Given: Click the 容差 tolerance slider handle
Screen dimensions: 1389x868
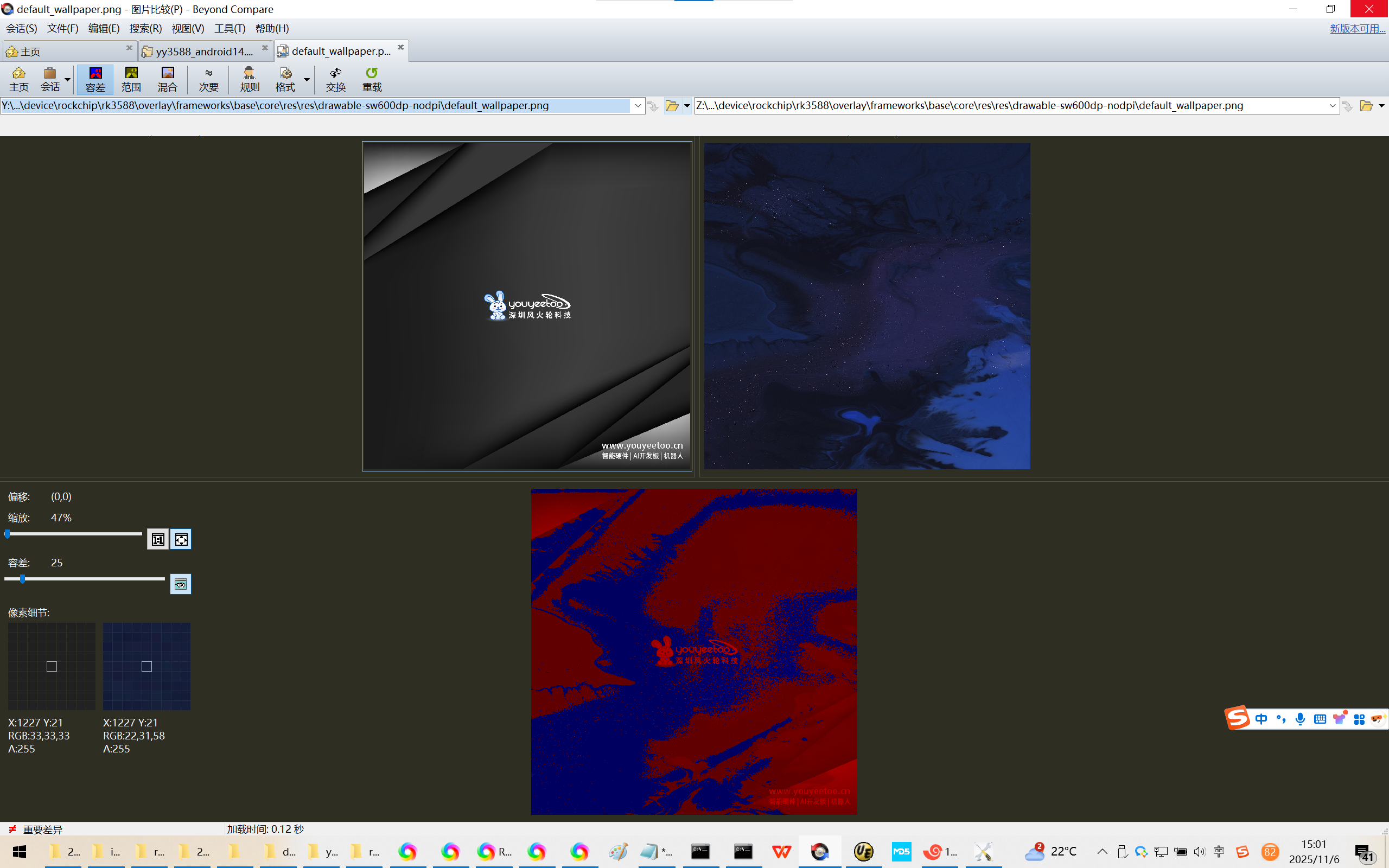Looking at the screenshot, I should [x=22, y=579].
